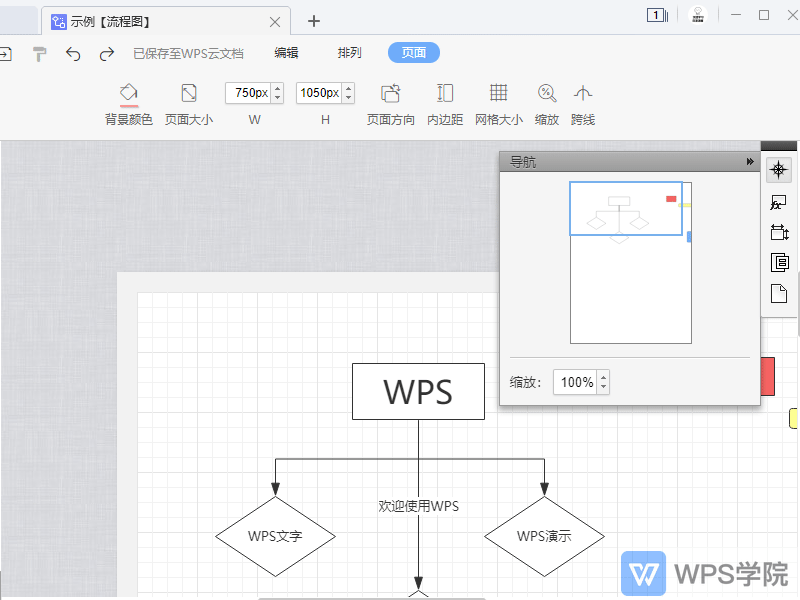Click the window count indicator icon
Viewport: 800px width, 600px height.
(657, 15)
